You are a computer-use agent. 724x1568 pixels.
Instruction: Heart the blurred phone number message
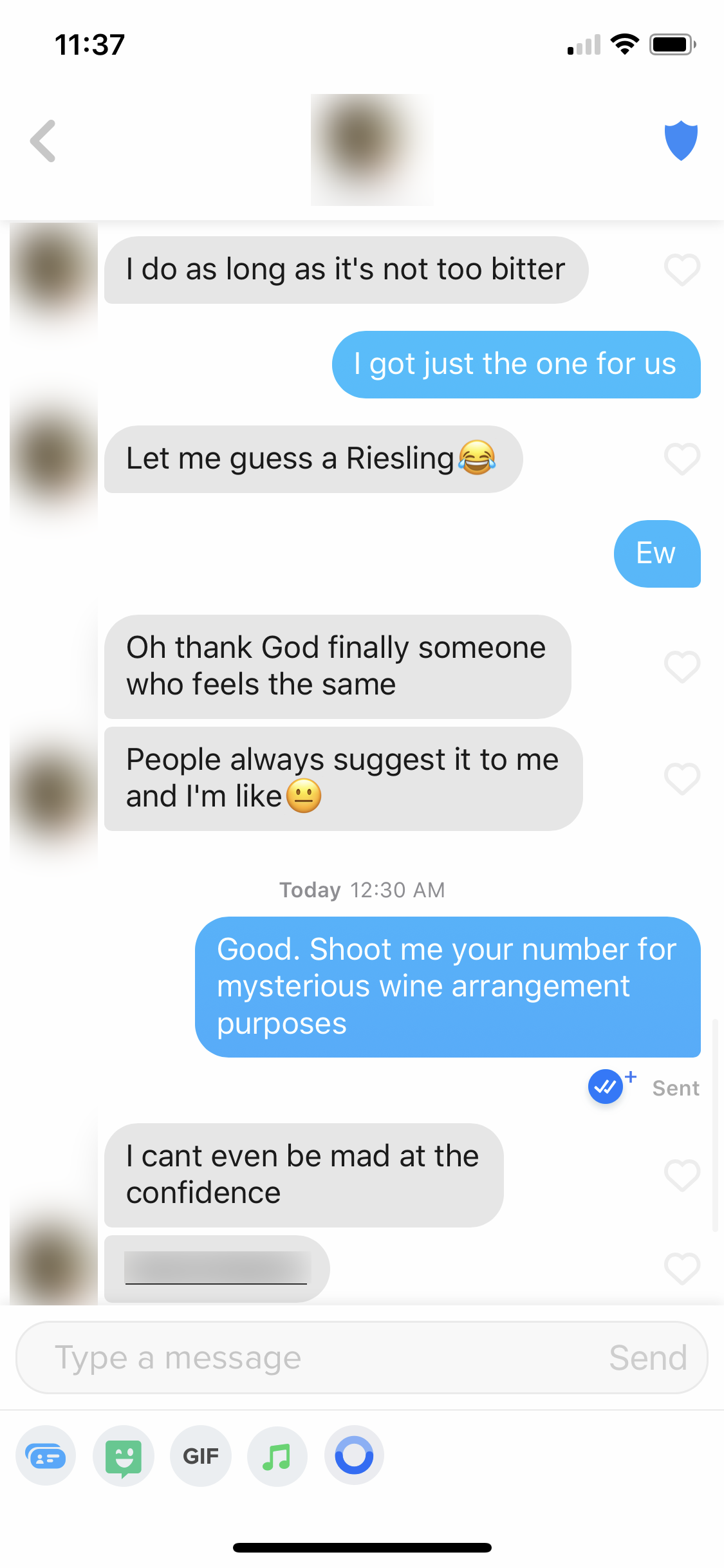[x=682, y=1269]
